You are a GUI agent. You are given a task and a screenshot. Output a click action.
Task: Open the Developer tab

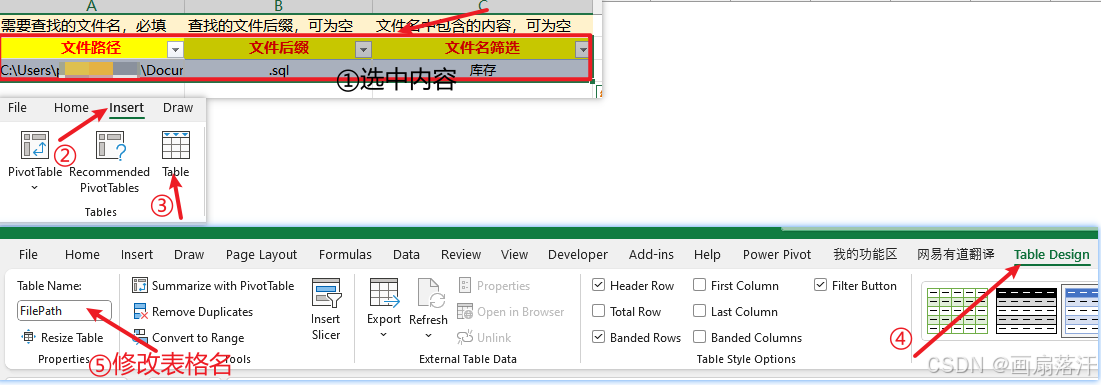tap(577, 254)
